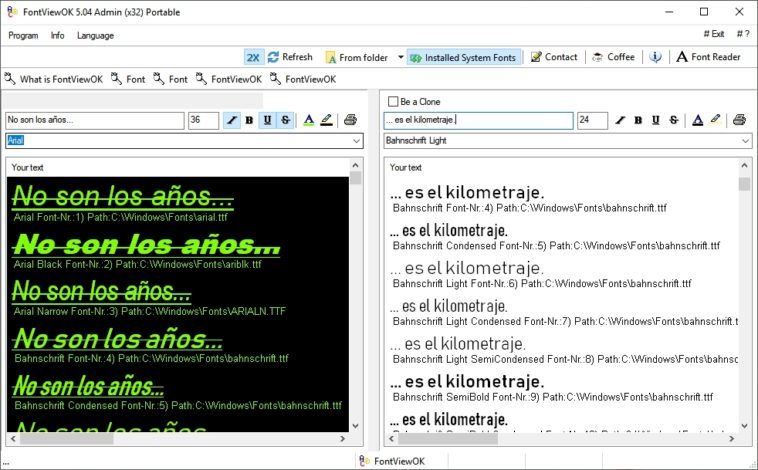758x470 pixels.
Task: Click the last 'FontViewOK' search link
Action: click(x=303, y=79)
